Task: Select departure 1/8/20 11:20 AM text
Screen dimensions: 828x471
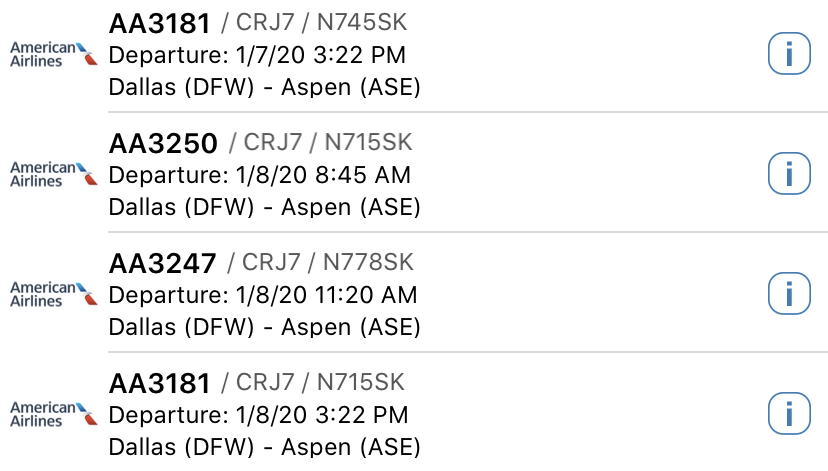Action: [262, 295]
